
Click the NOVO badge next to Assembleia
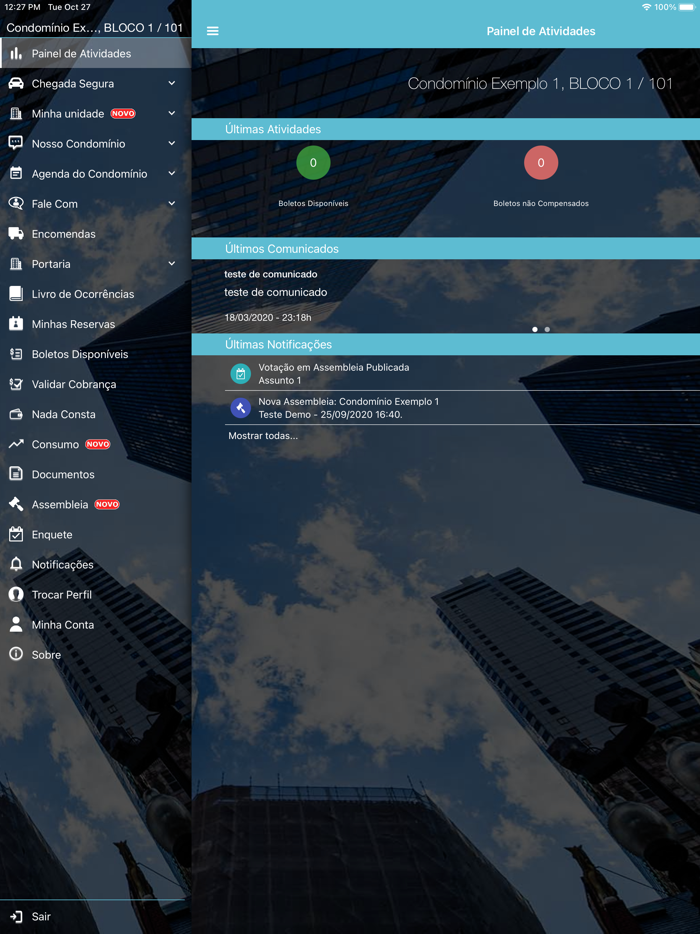point(107,505)
